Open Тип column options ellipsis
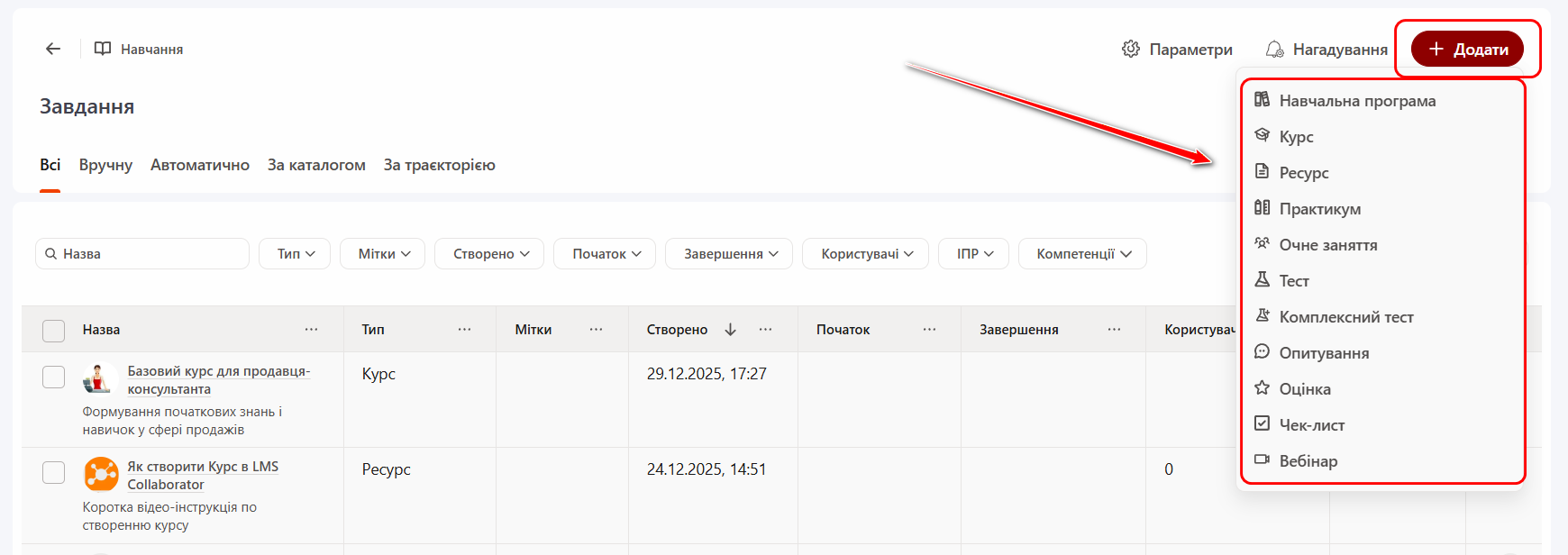The image size is (1568, 555). coord(464,330)
